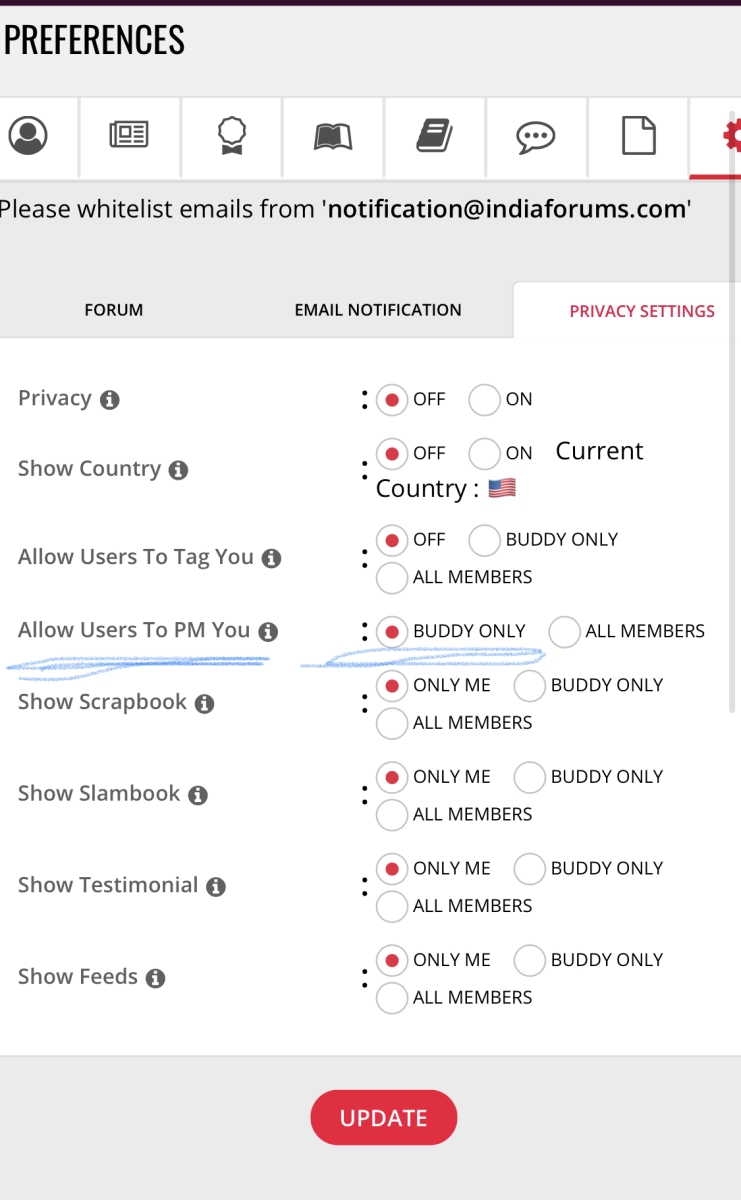Open the award badge tab icon
741x1200 pixels.
232,135
